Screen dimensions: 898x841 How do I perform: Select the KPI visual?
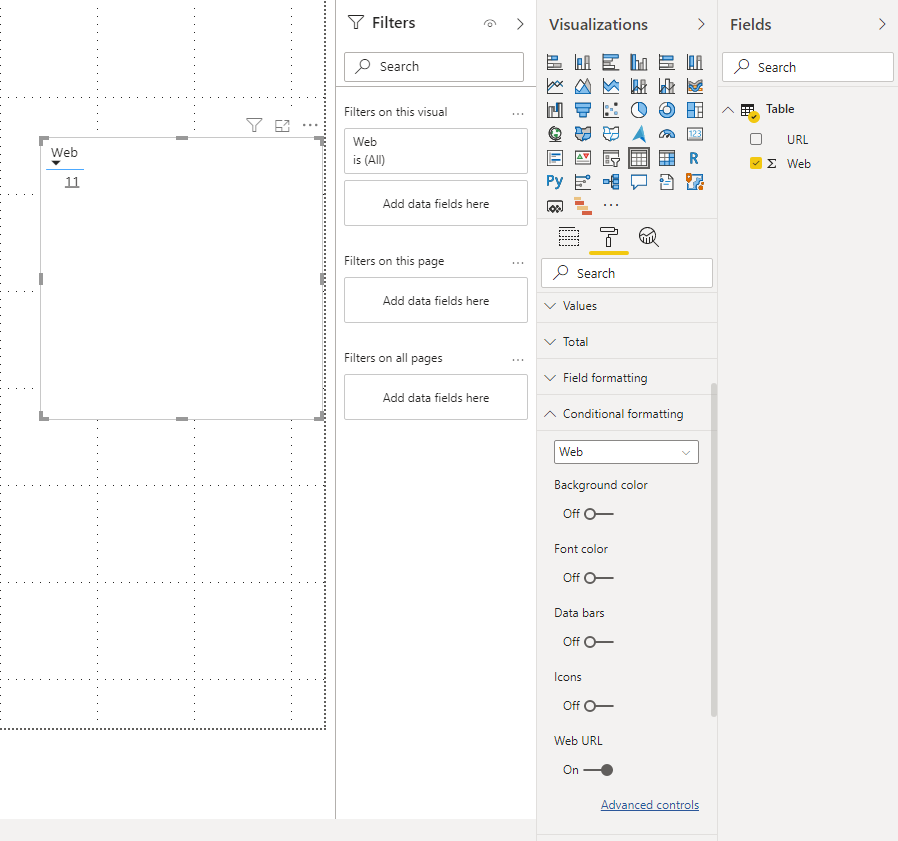tap(582, 158)
